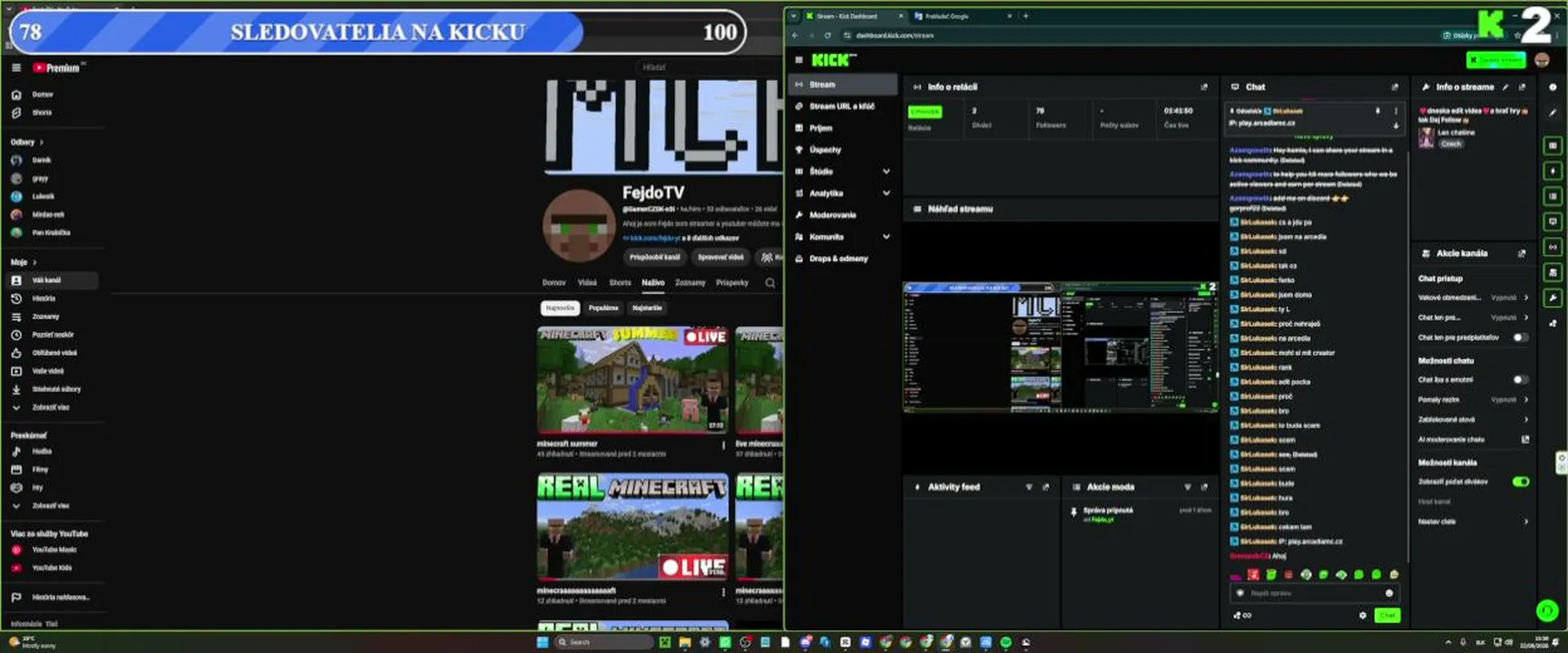
Task: Reload the Kick dashboard page
Action: 828,35
